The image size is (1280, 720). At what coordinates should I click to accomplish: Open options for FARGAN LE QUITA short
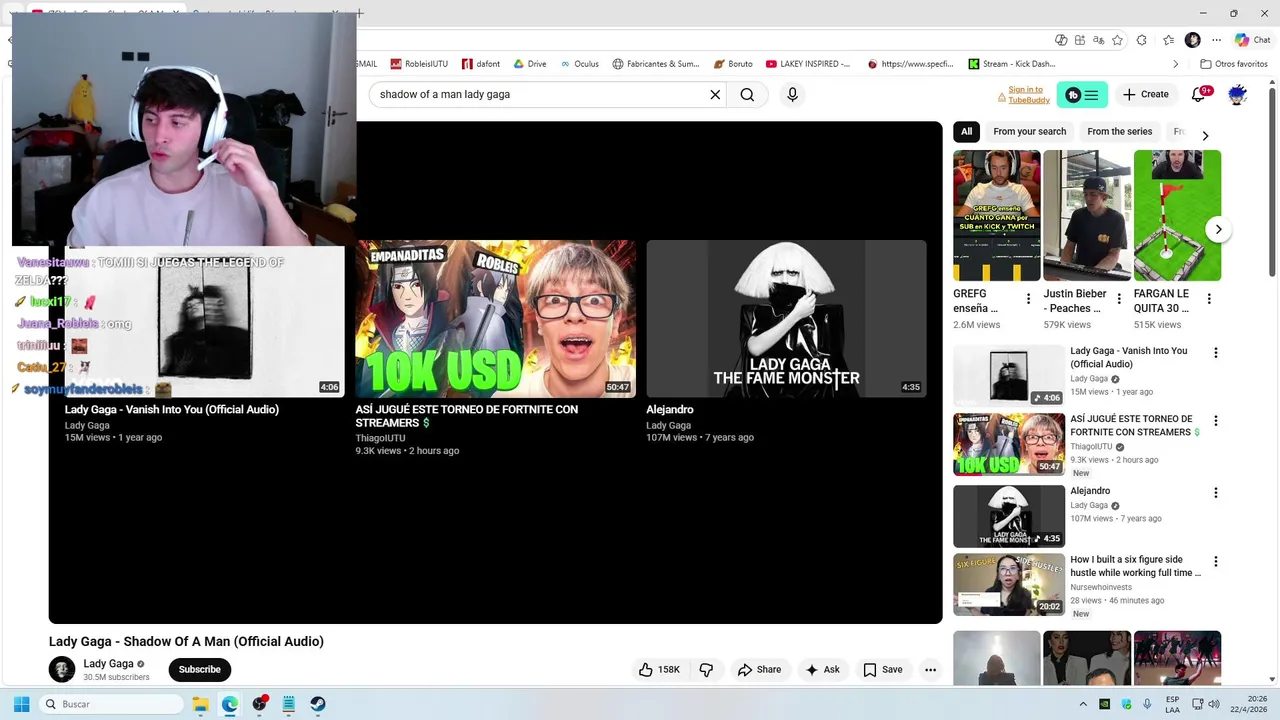(x=1208, y=299)
